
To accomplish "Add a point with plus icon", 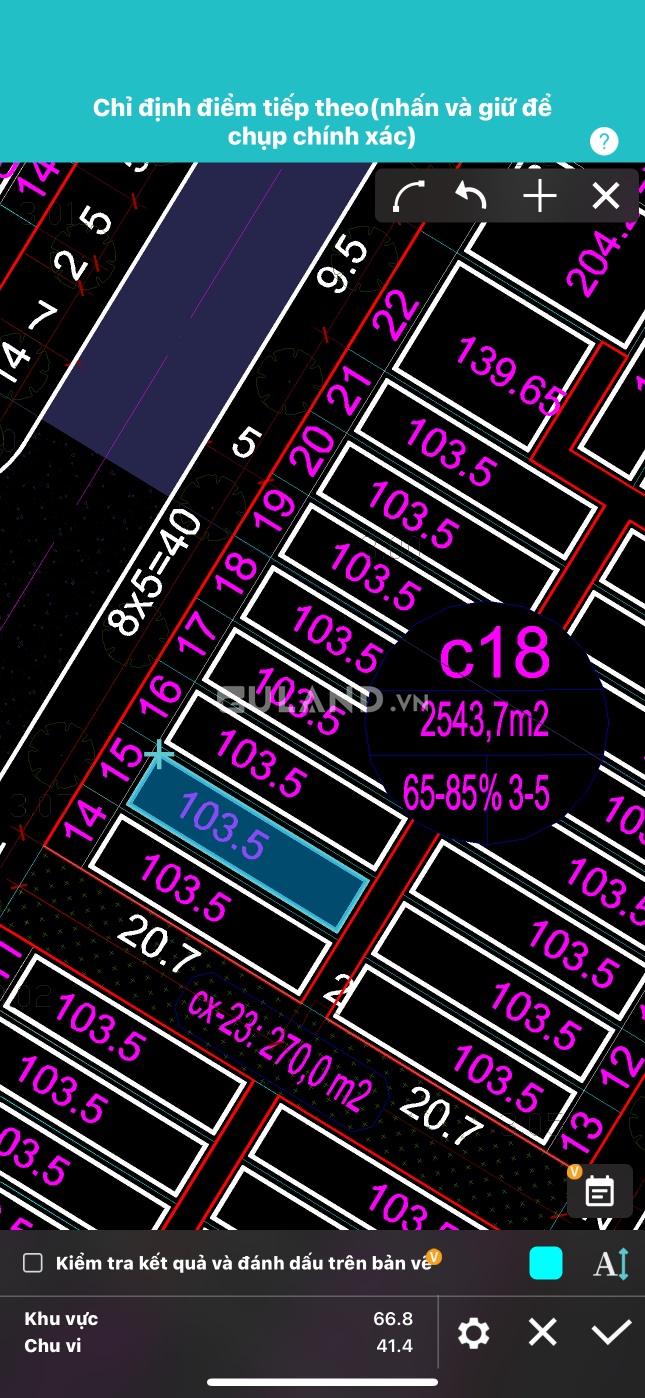I will (x=540, y=196).
